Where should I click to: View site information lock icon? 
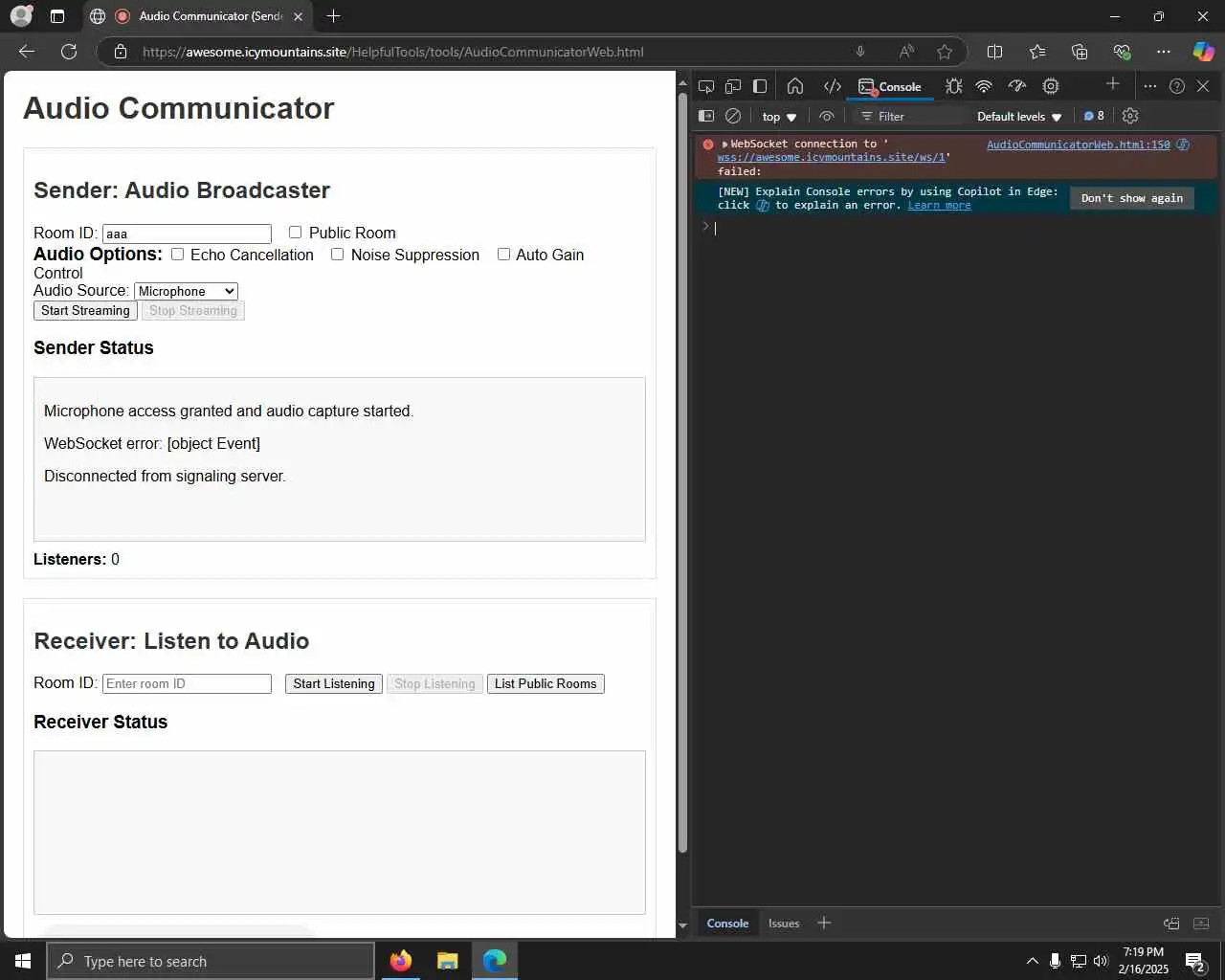(x=121, y=52)
